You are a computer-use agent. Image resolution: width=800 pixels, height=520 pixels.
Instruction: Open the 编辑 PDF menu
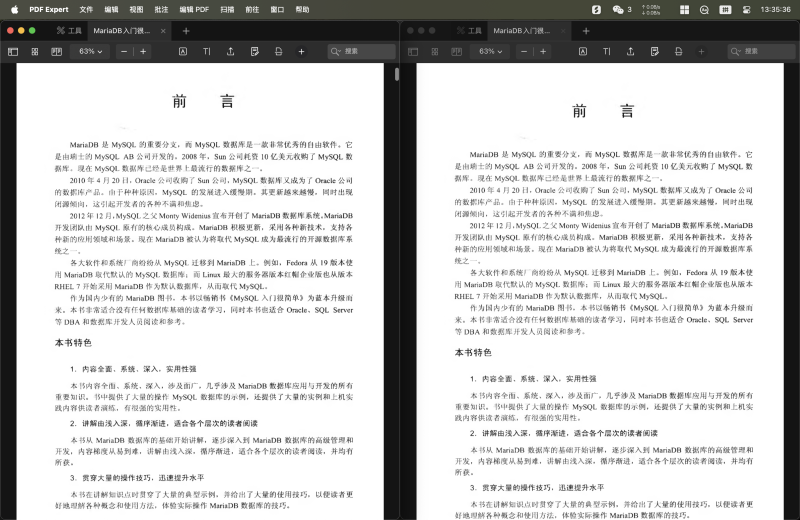pyautogui.click(x=194, y=9)
